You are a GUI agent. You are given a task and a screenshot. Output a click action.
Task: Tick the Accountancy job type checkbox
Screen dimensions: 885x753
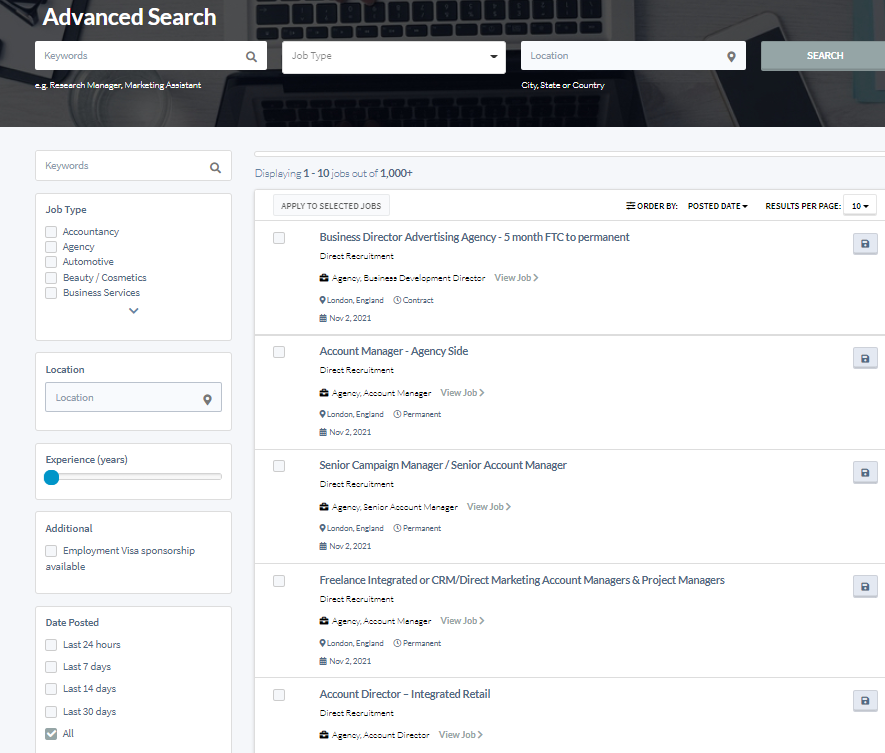[x=51, y=231]
